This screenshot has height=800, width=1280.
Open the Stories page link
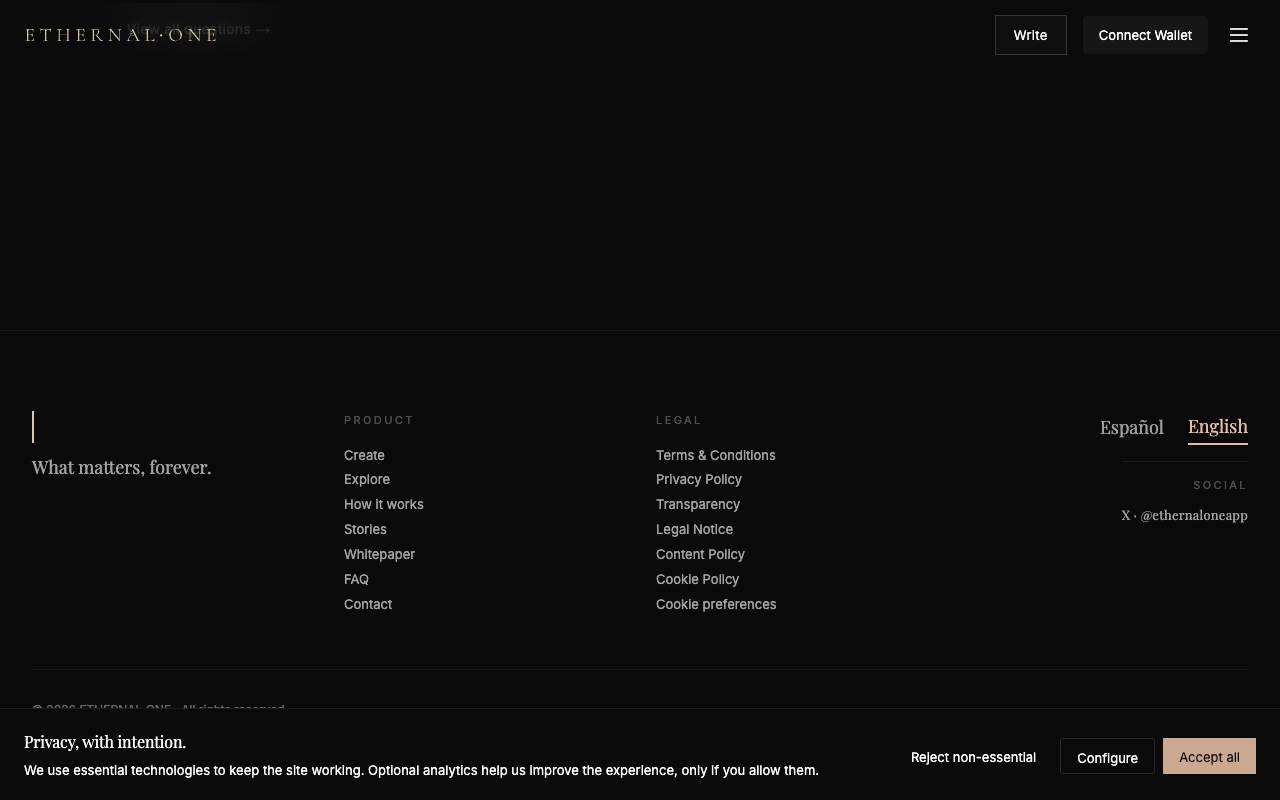click(x=365, y=529)
